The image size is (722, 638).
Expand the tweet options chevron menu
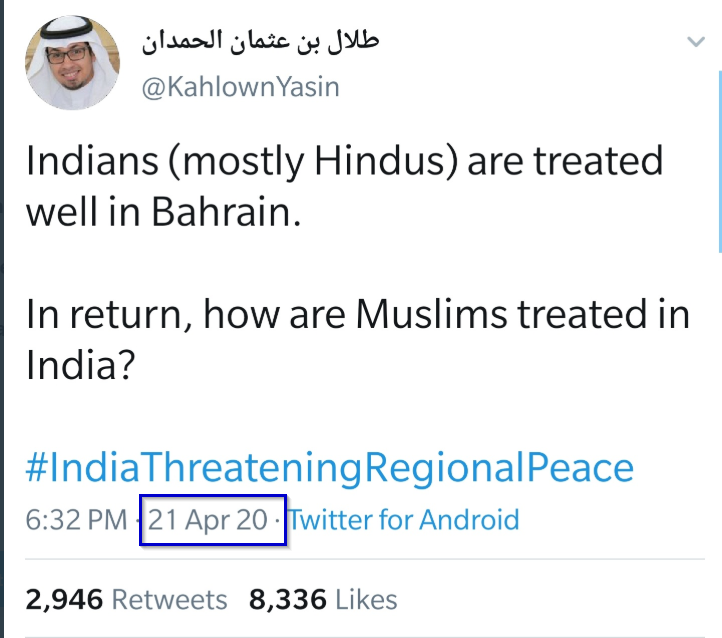(x=695, y=42)
